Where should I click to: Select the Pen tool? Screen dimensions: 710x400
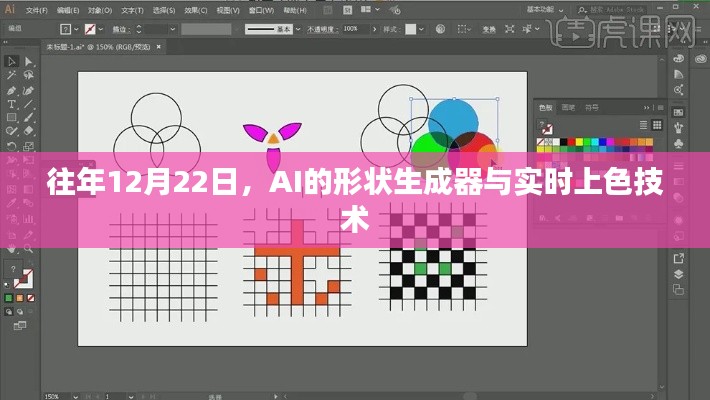pos(11,91)
